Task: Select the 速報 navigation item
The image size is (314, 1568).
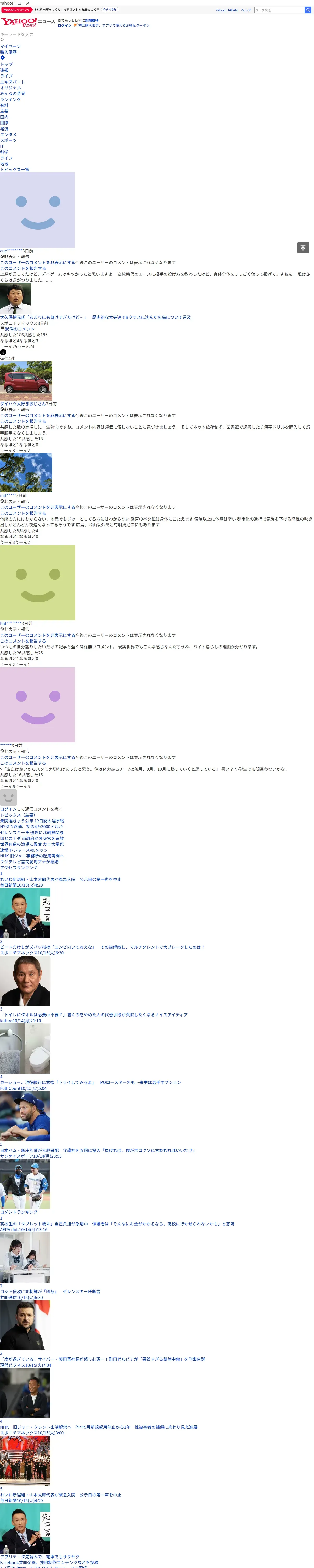Action: (4, 70)
